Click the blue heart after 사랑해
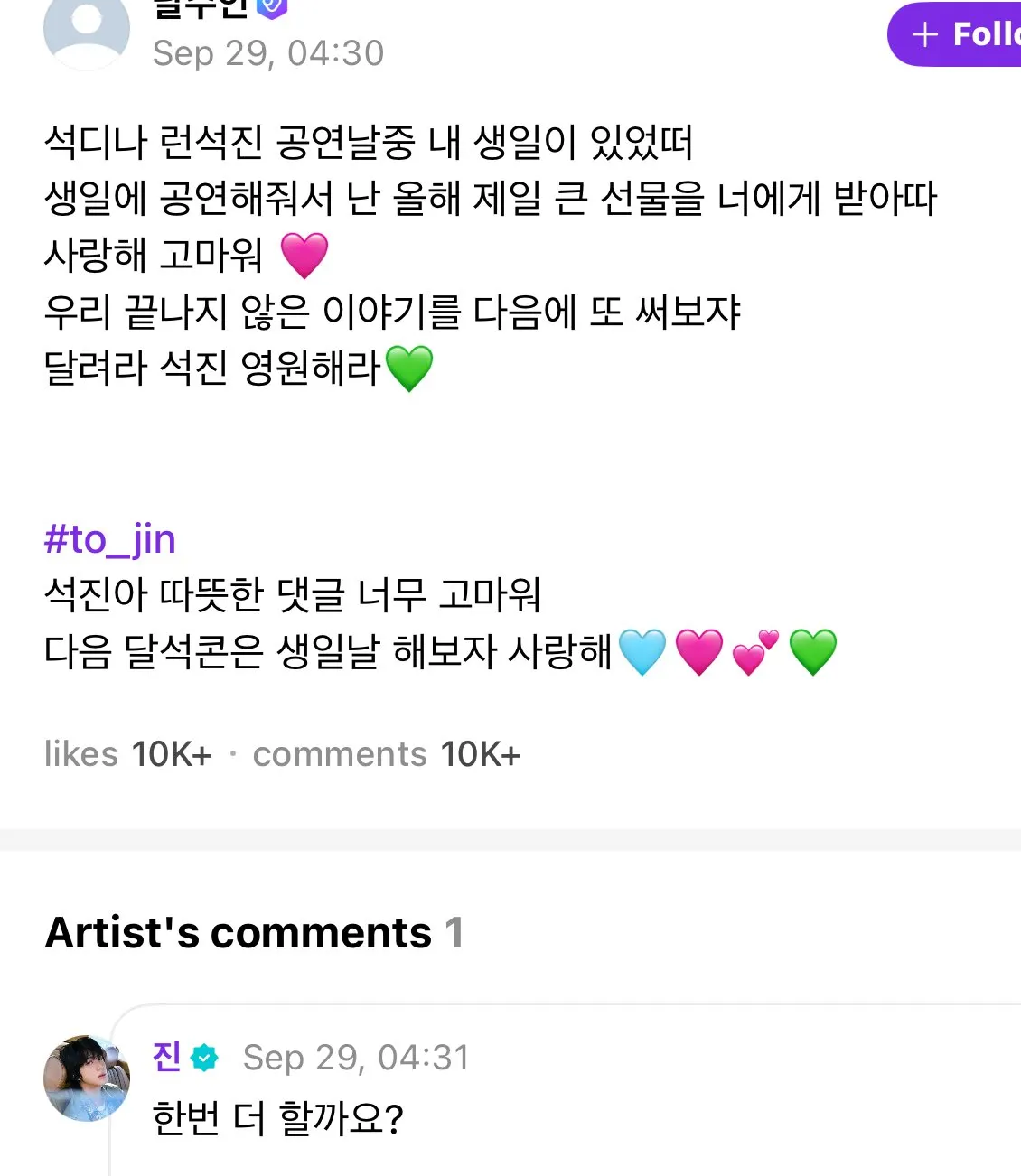1021x1176 pixels. 642,651
